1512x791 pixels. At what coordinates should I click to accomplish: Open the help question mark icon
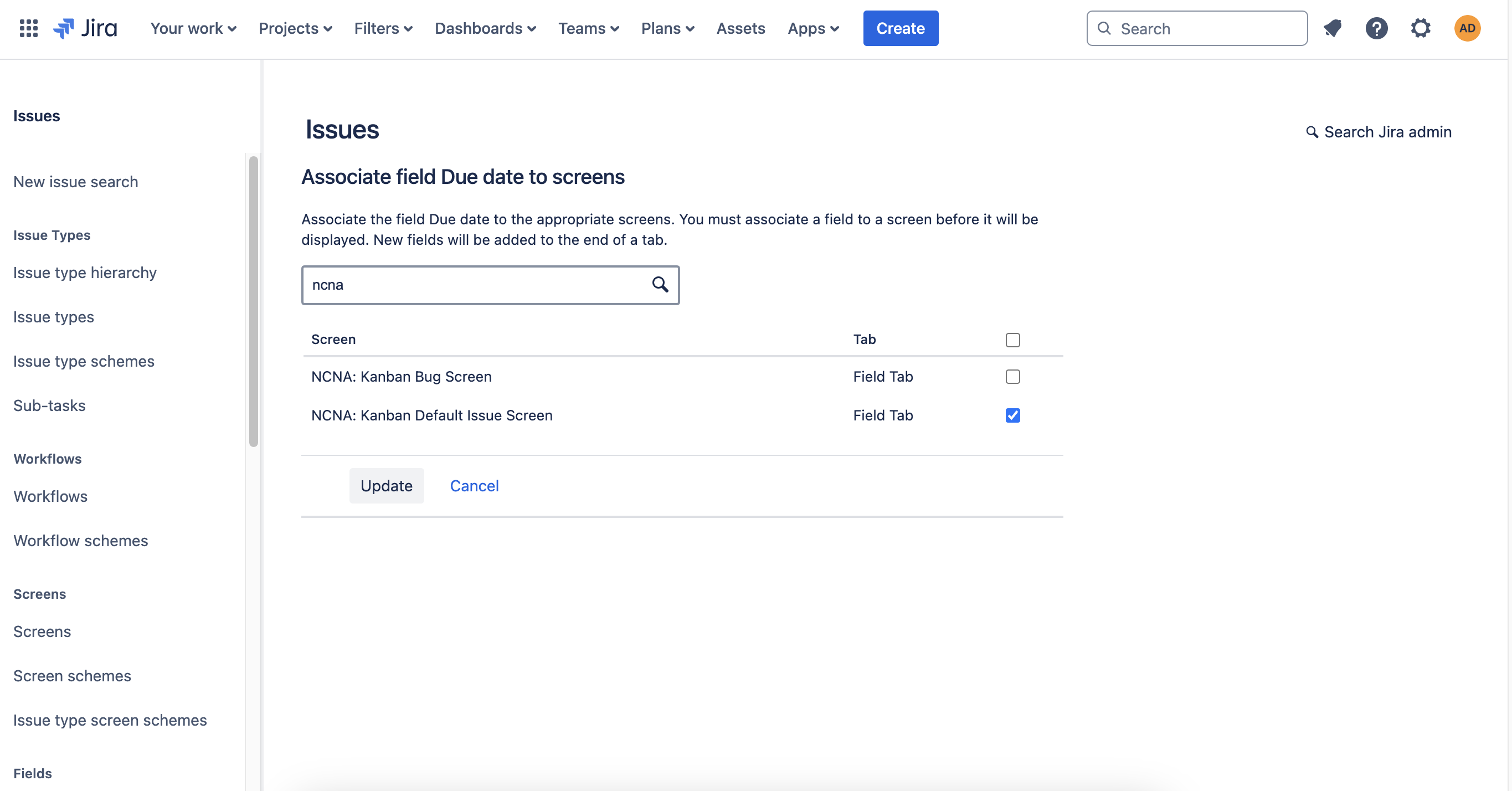coord(1376,28)
